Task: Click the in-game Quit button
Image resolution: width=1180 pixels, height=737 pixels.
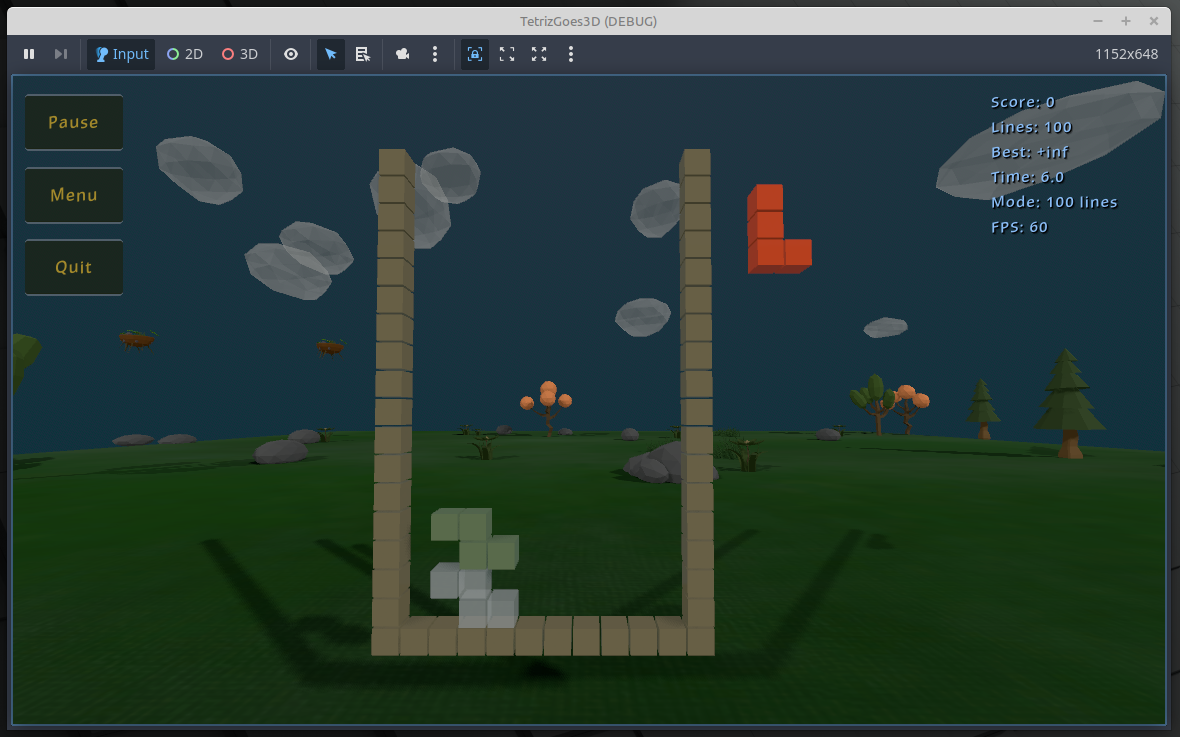Action: coord(74,267)
